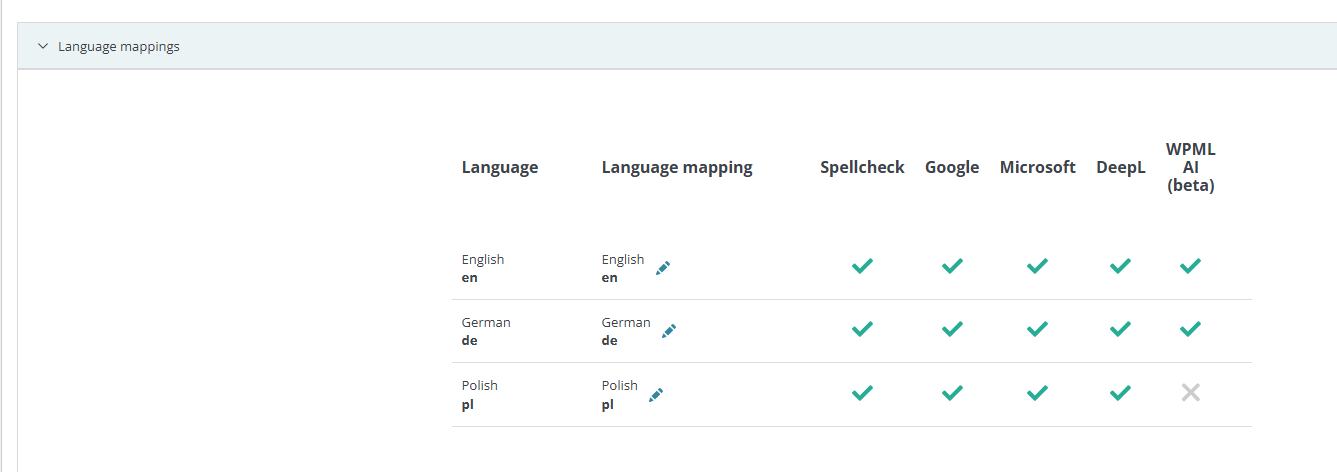Click the Microsoft column header
Image resolution: width=1337 pixels, height=472 pixels.
tap(1037, 167)
